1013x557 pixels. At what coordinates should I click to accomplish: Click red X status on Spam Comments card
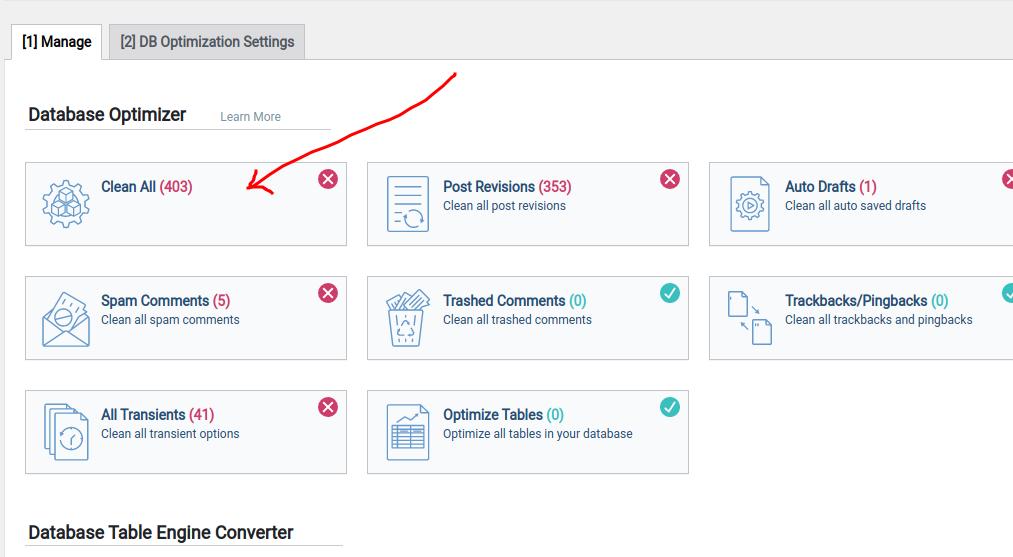[328, 293]
